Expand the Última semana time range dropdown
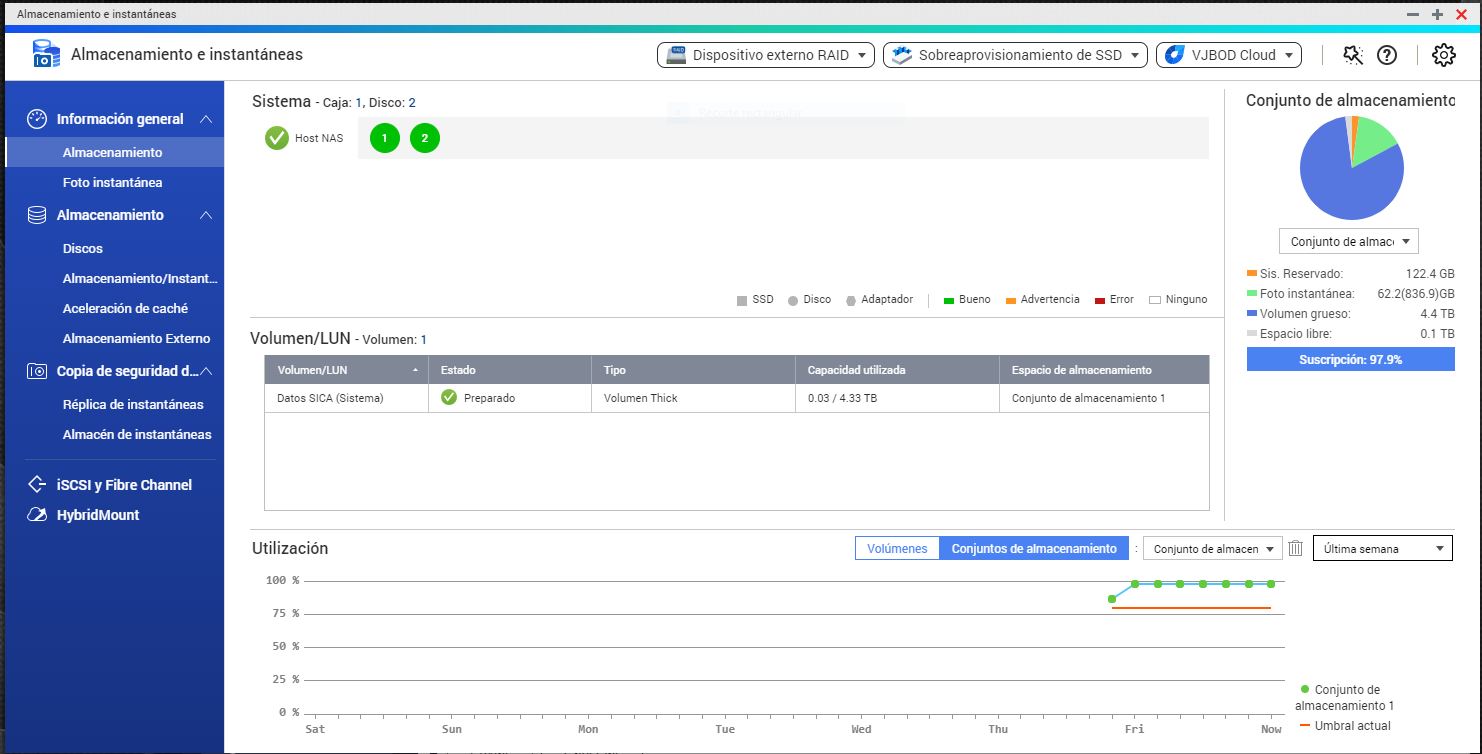 coord(1382,548)
